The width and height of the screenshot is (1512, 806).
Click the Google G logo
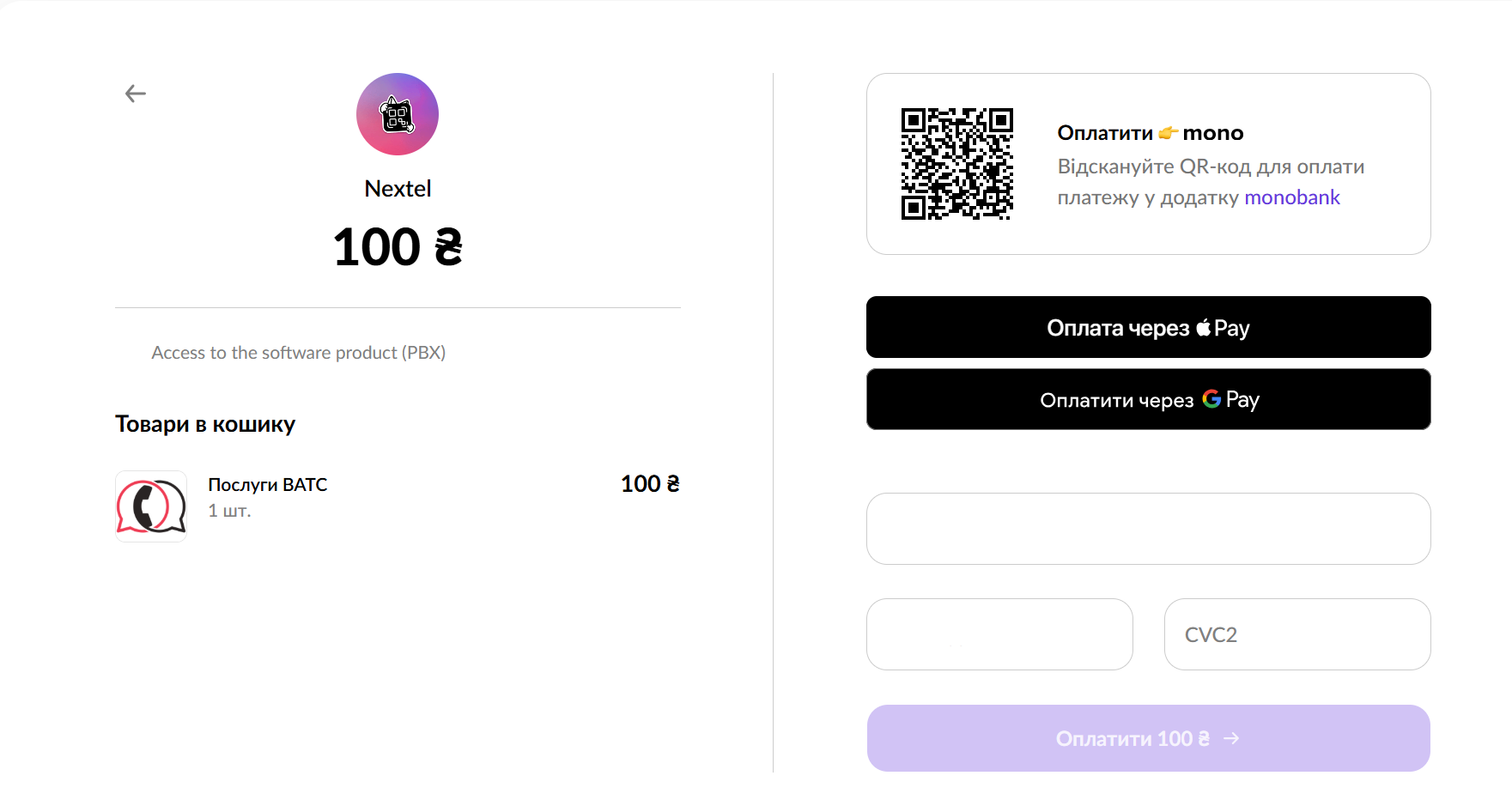[1211, 399]
